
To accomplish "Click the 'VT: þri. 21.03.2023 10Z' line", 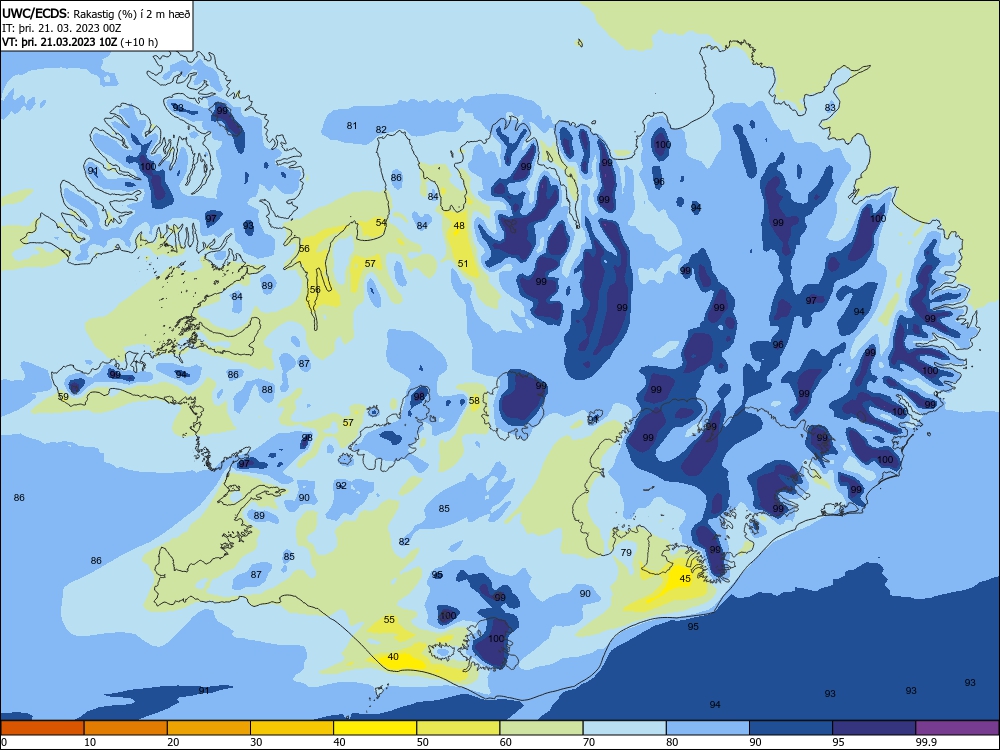I will click(60, 42).
